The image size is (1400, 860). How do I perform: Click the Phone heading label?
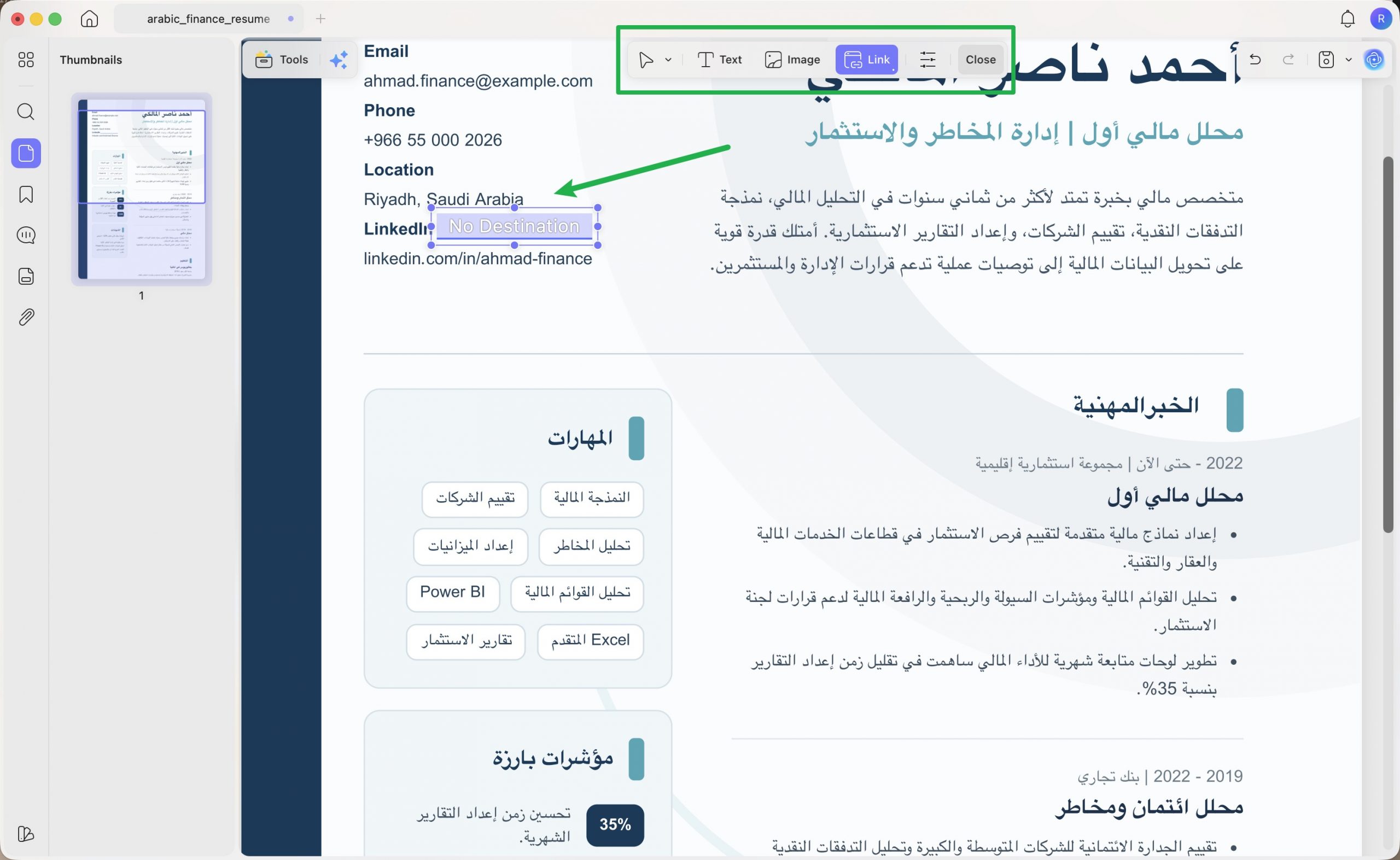(390, 110)
